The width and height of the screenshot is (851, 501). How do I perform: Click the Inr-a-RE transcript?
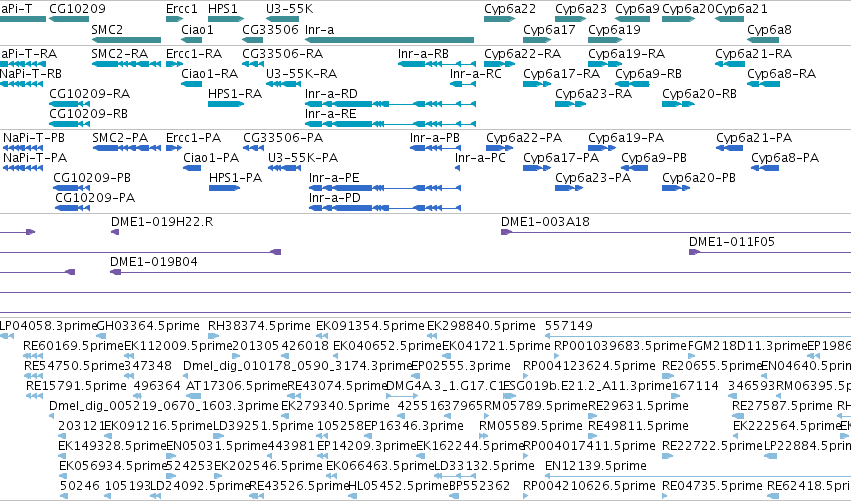click(x=390, y=124)
